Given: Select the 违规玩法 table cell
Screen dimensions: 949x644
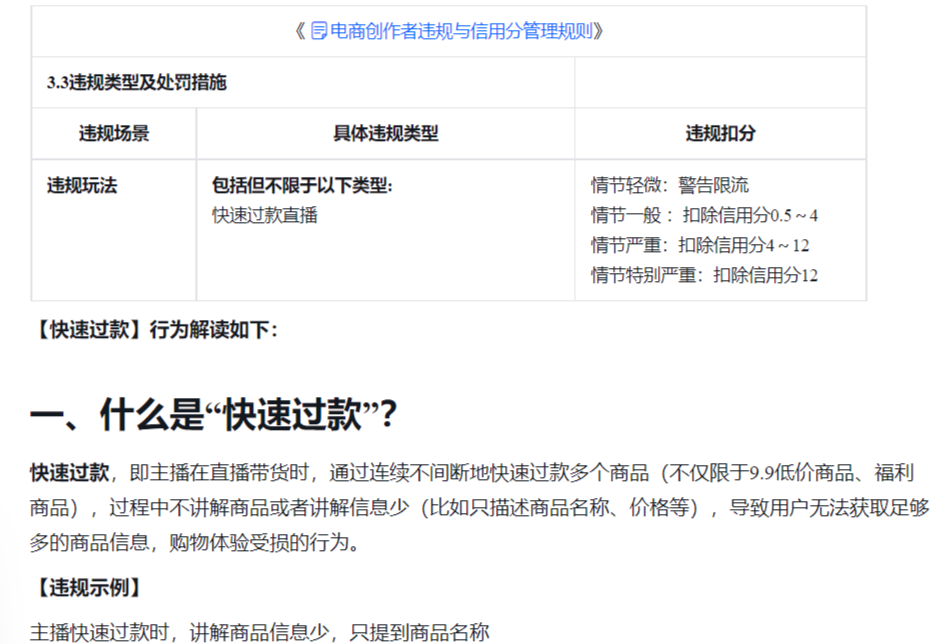Looking at the screenshot, I should point(114,230).
